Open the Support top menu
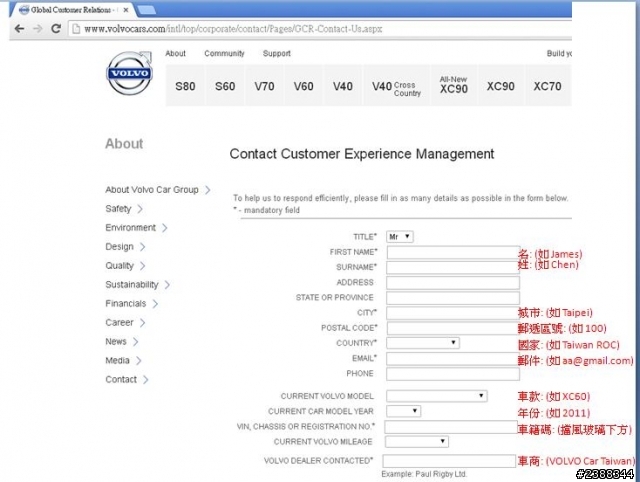Screen dimensions: 640x482 277,53
